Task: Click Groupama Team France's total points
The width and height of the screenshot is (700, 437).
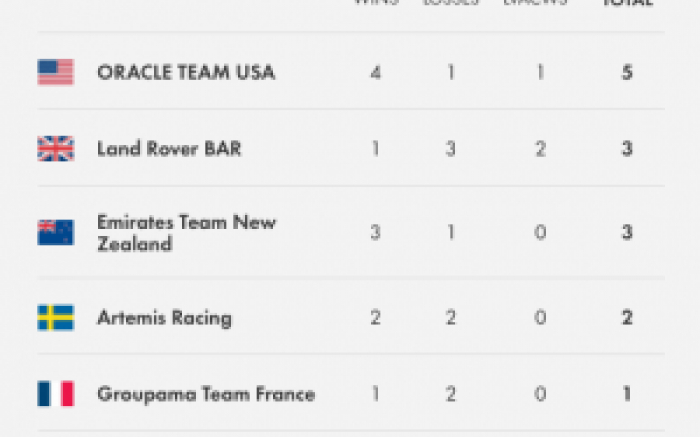Action: coord(627,394)
